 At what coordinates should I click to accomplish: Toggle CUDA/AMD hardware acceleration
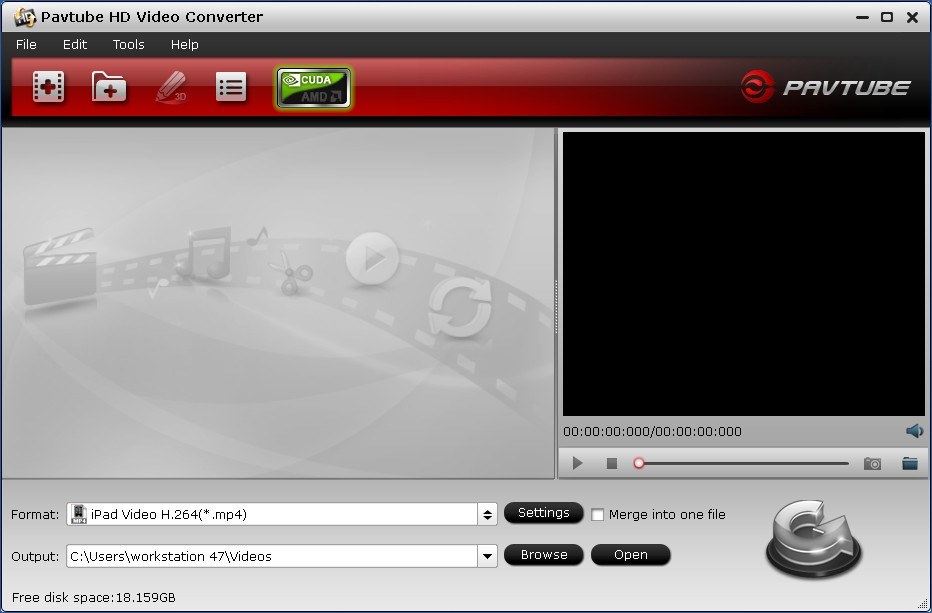(313, 87)
